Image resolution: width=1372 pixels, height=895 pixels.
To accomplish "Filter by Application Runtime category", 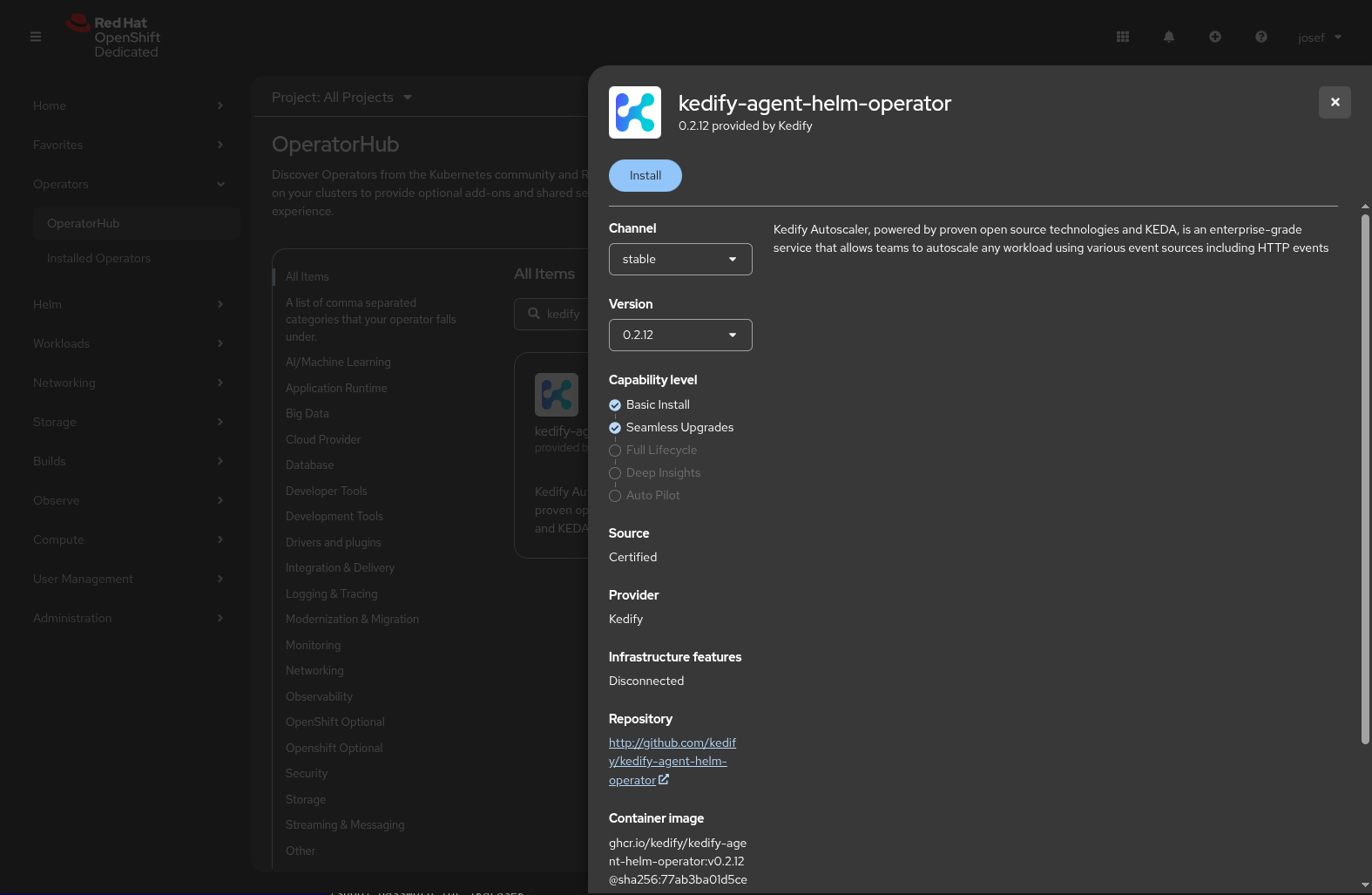I will [x=336, y=388].
